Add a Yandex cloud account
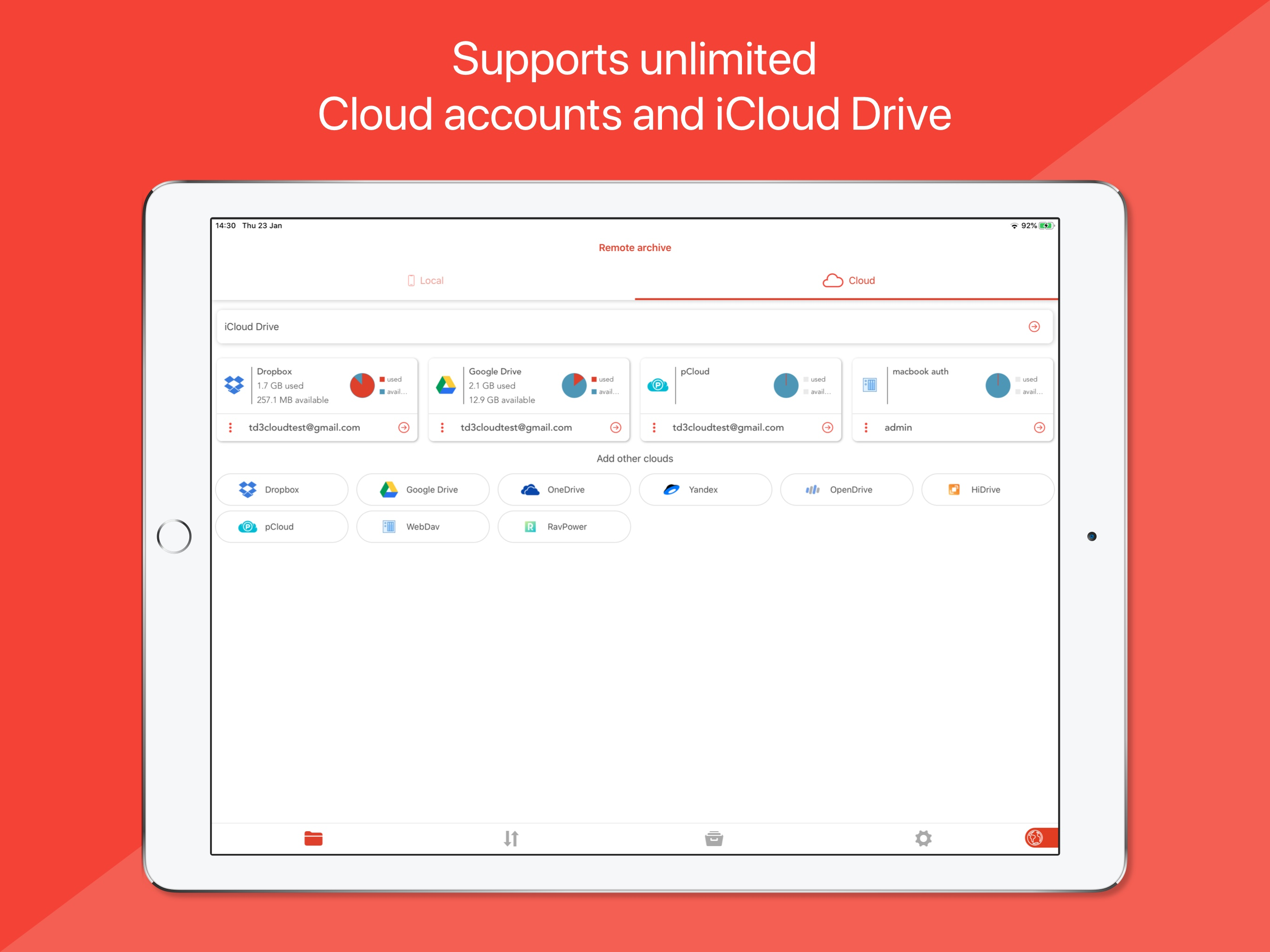The width and height of the screenshot is (1270, 952). [704, 489]
